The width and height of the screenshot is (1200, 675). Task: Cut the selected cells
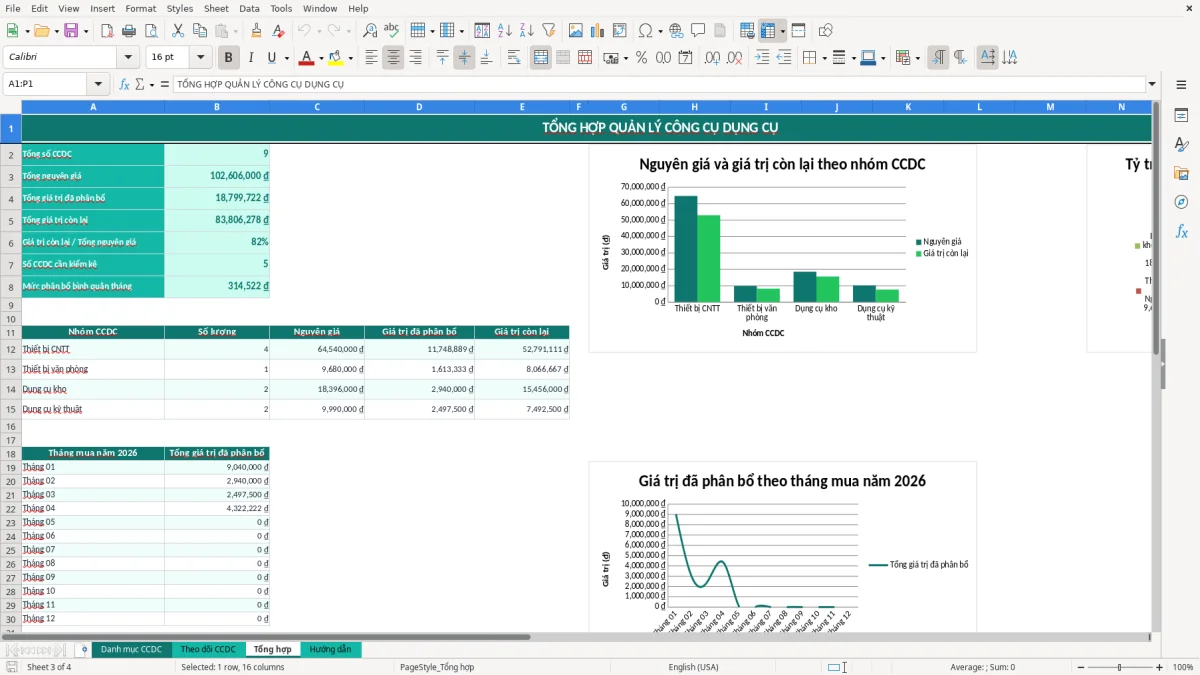click(x=178, y=31)
